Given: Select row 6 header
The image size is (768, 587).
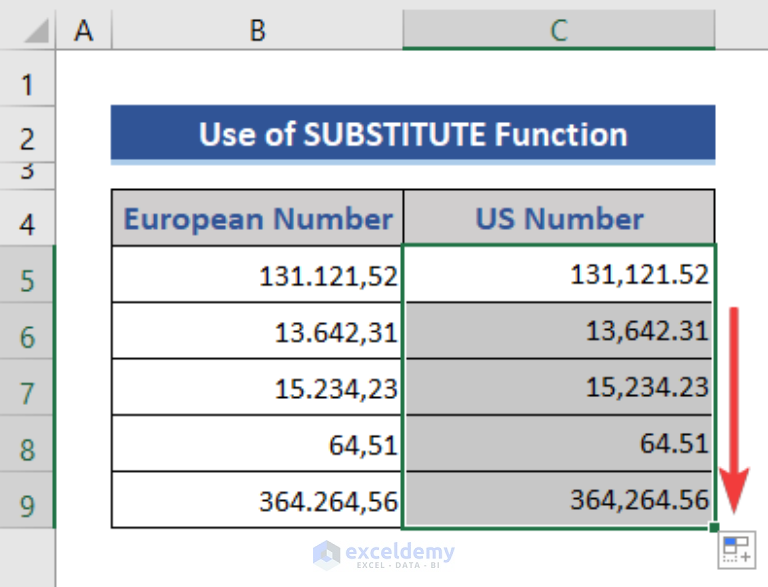Looking at the screenshot, I should pos(27,331).
